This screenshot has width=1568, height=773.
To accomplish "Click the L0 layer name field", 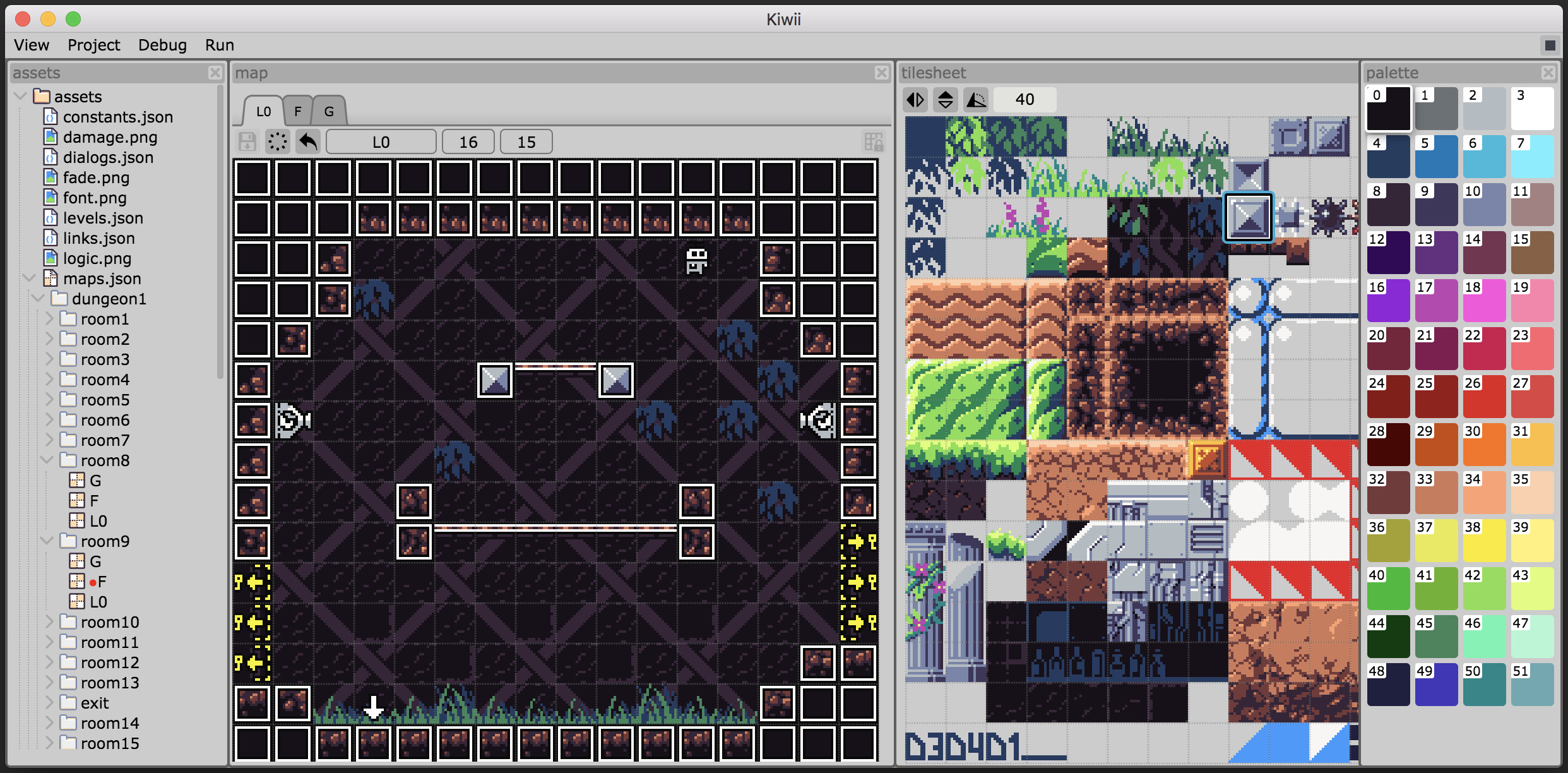I will (381, 141).
